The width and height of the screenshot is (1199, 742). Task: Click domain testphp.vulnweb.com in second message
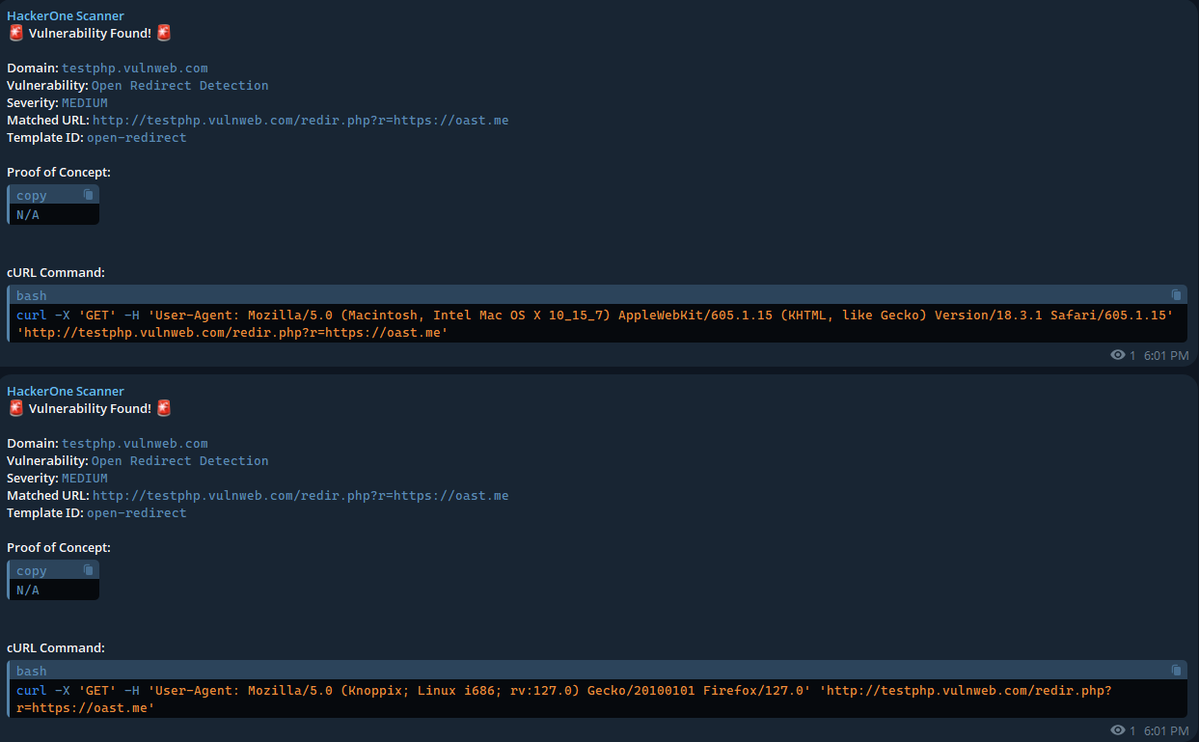(135, 444)
